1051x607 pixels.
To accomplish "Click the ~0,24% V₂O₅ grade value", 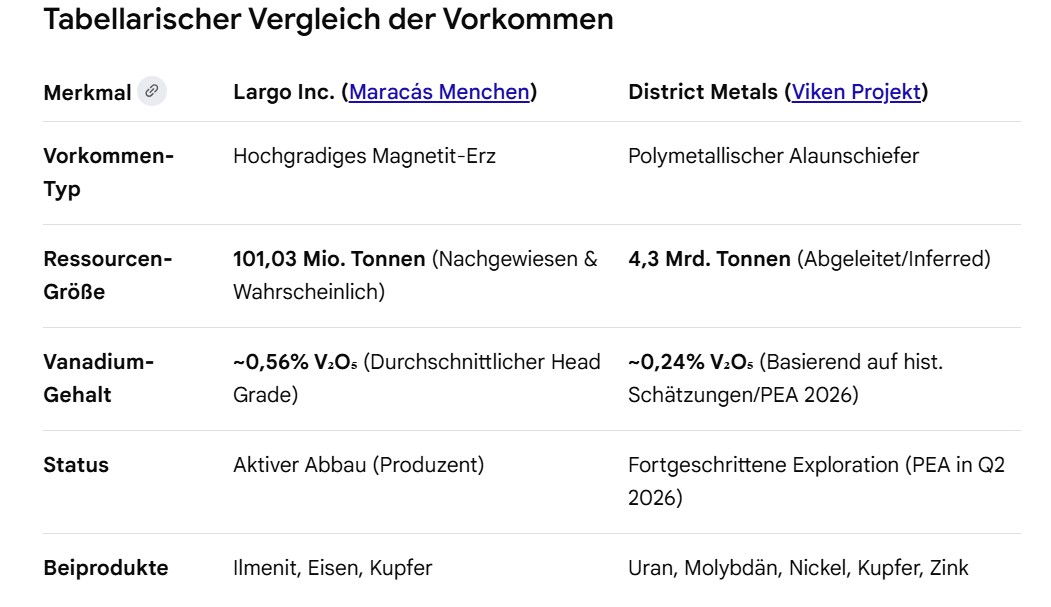I will click(x=690, y=362).
